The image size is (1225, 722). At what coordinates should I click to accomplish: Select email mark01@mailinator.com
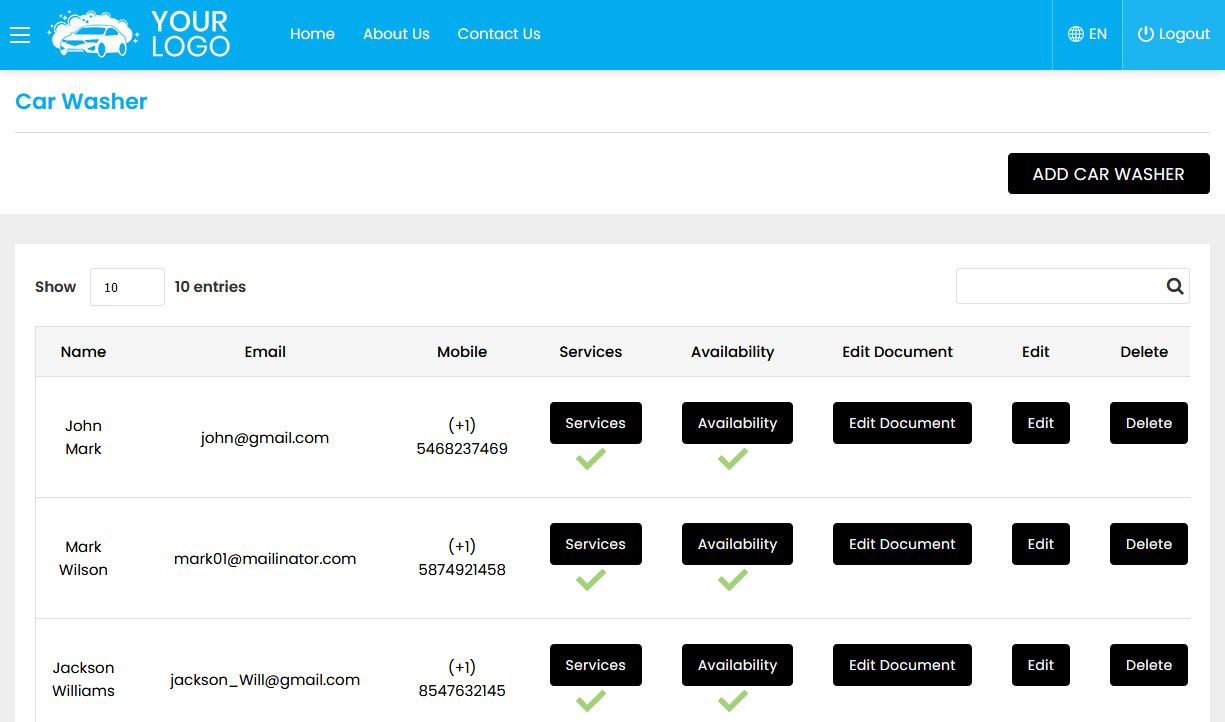tap(265, 559)
